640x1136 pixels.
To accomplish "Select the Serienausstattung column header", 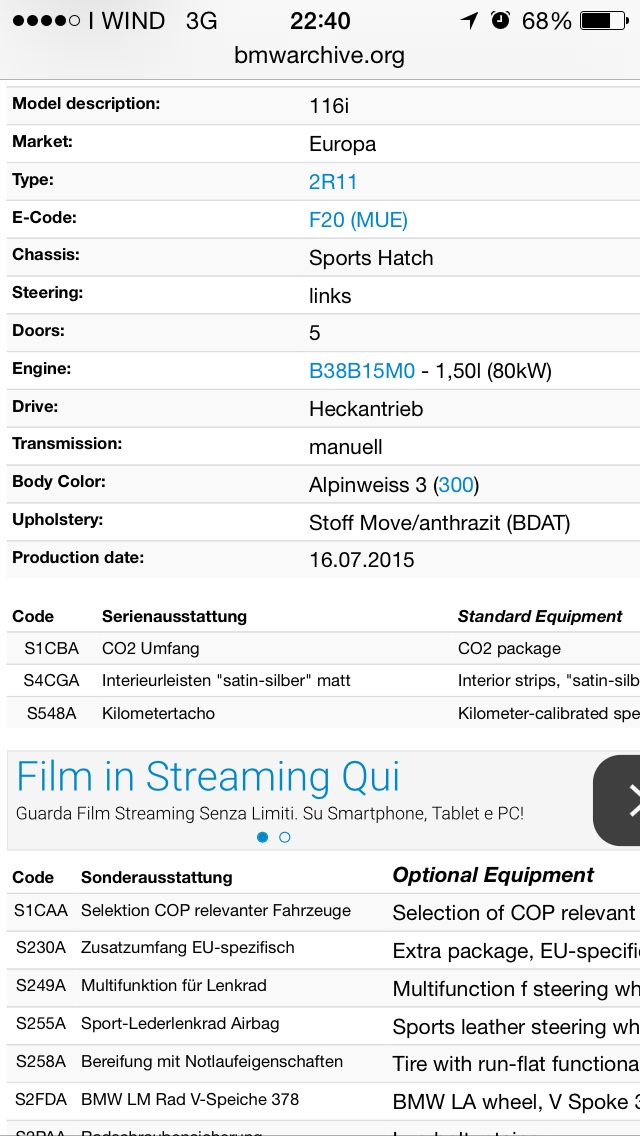I will (174, 617).
